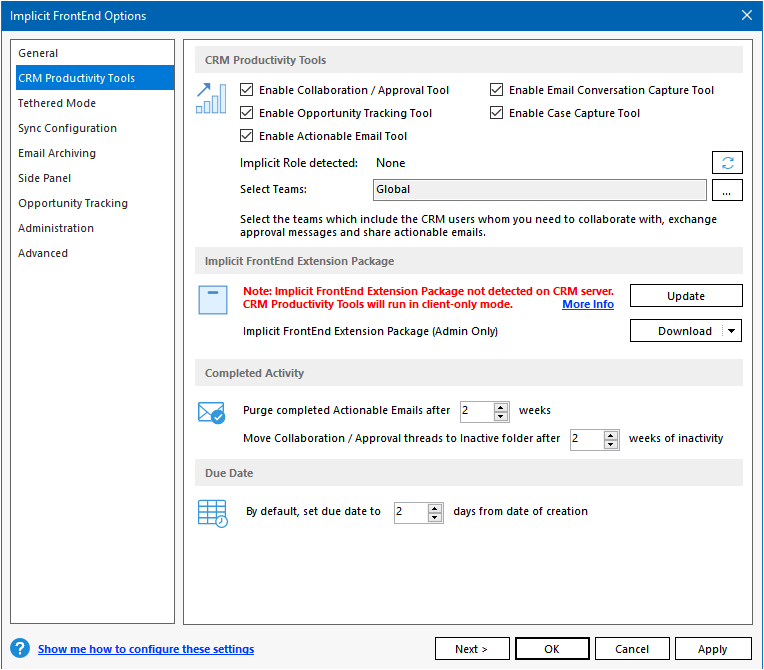Open the Sync Configuration section
764x670 pixels.
click(x=67, y=128)
